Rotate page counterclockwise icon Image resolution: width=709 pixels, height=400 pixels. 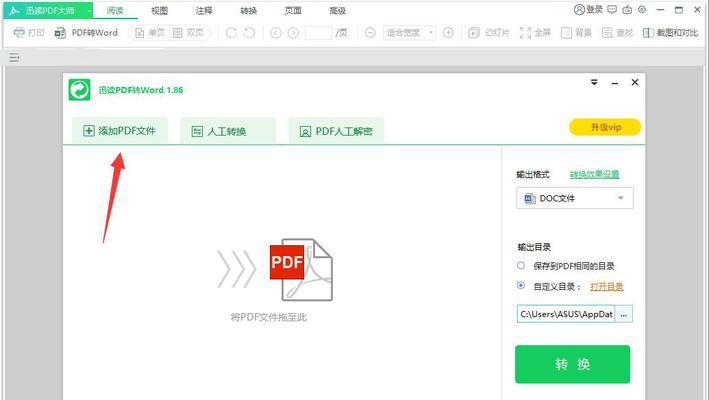point(249,33)
